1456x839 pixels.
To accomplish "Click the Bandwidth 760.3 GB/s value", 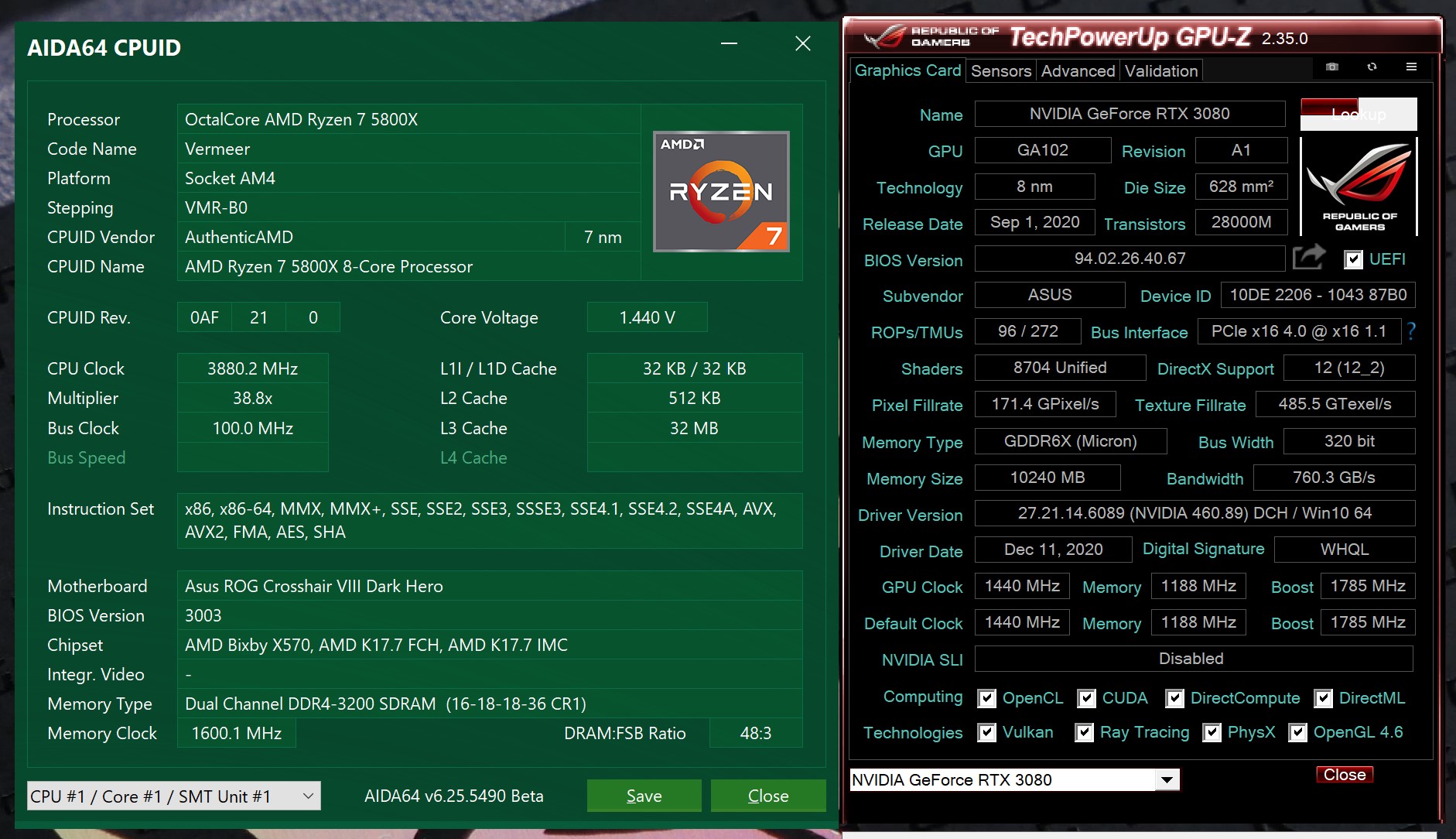I will pyautogui.click(x=1334, y=478).
